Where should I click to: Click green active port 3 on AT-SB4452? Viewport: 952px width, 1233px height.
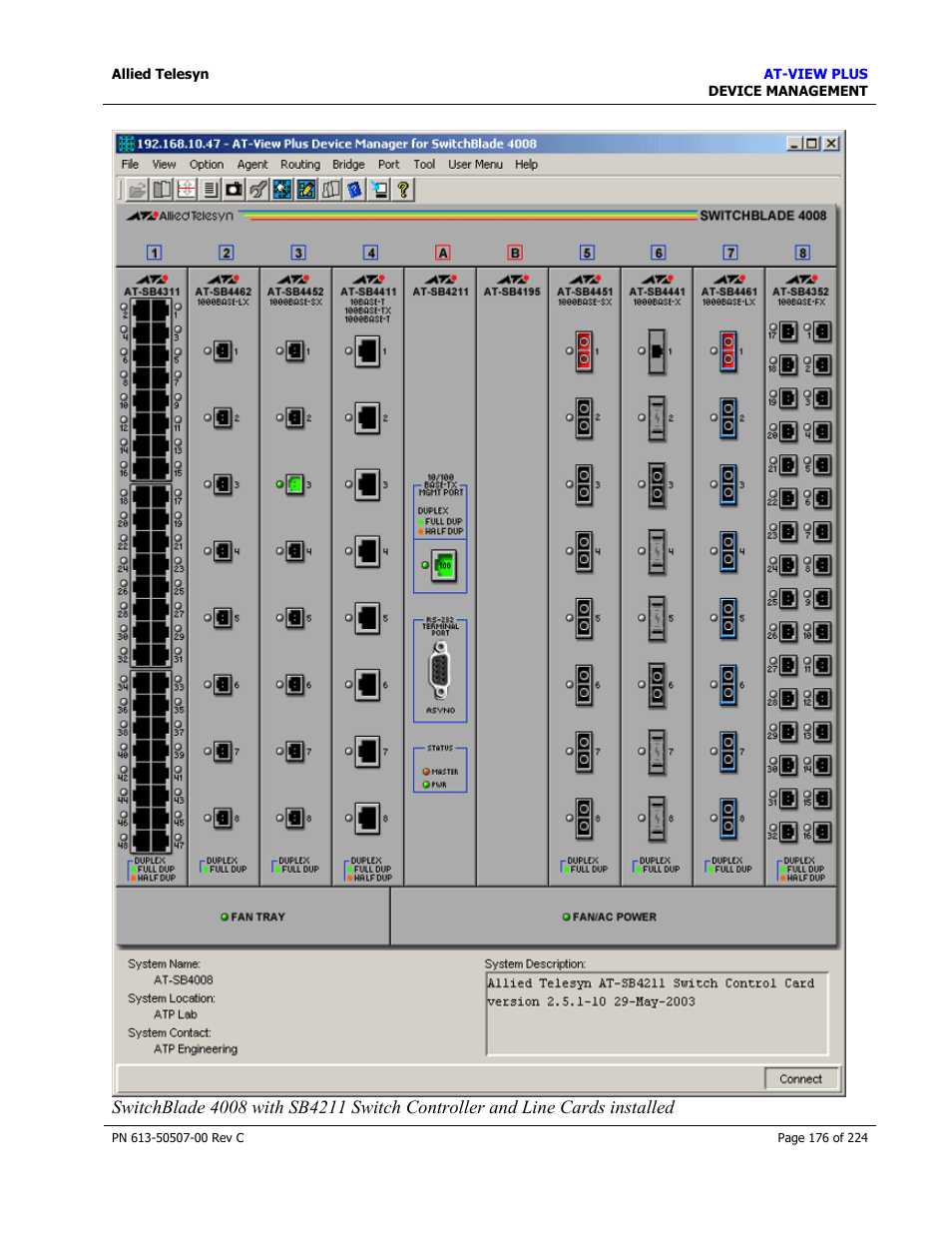coord(295,484)
